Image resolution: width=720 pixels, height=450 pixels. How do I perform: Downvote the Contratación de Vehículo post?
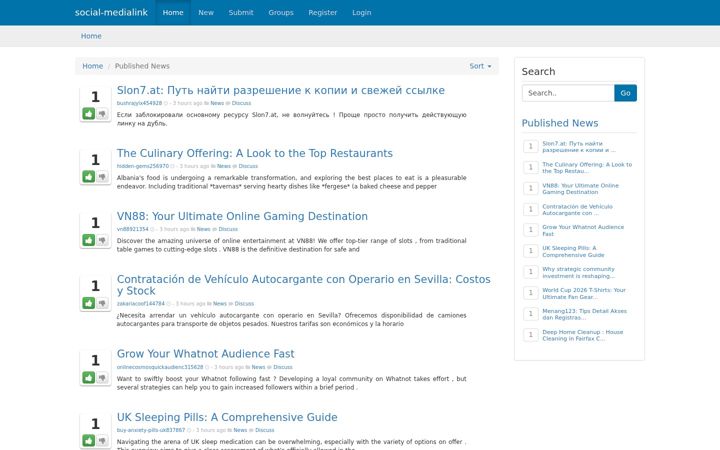point(102,303)
